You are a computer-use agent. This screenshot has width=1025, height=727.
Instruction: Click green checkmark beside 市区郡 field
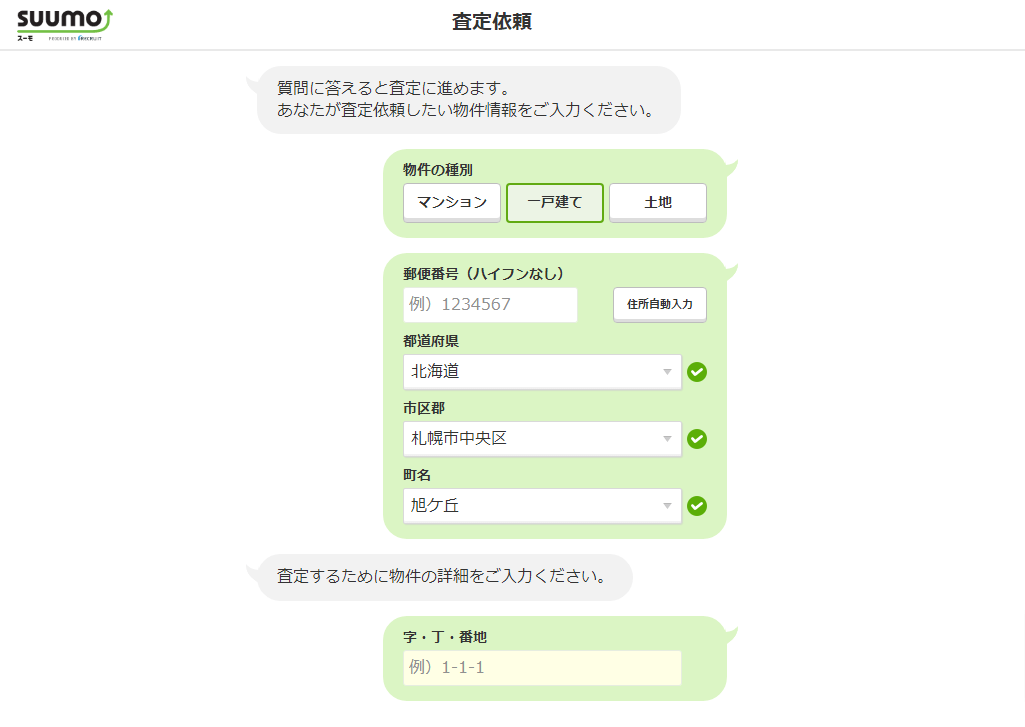[x=697, y=439]
